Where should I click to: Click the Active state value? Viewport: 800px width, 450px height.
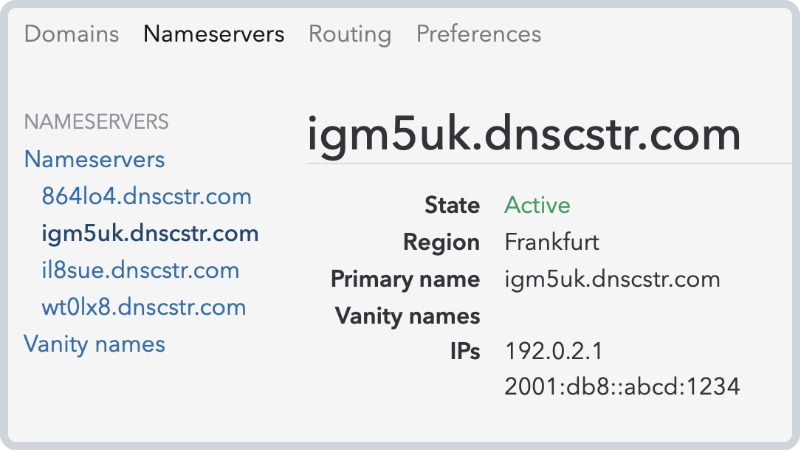(x=537, y=205)
